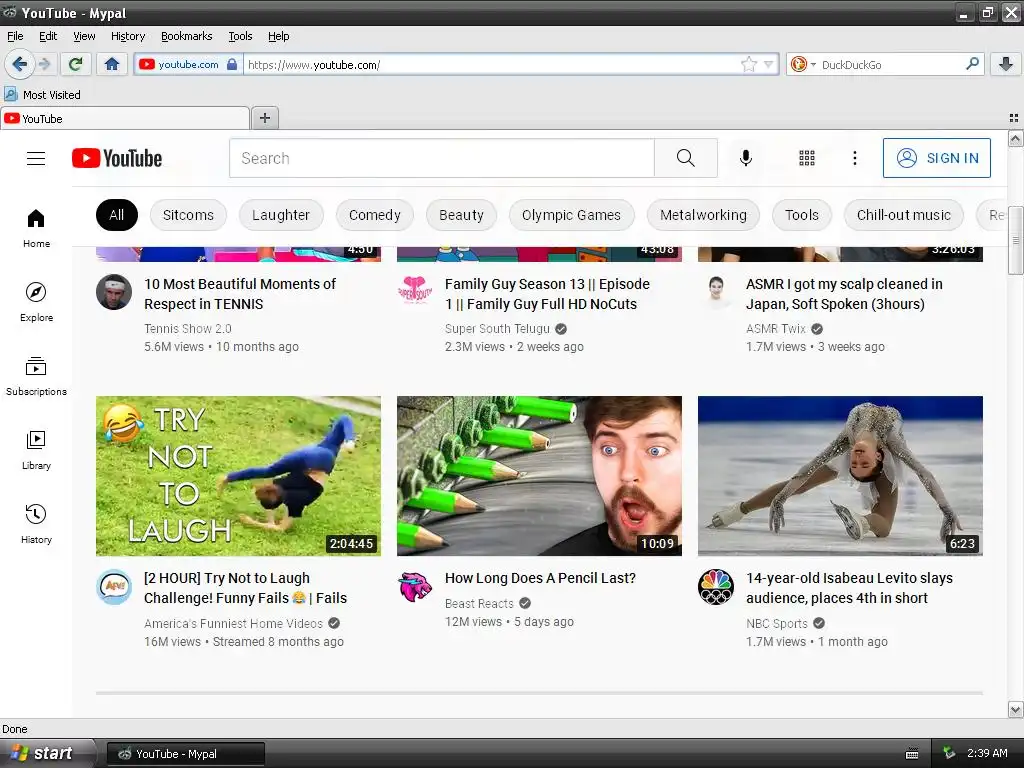This screenshot has height=768, width=1024.
Task: Click the search magnifier button
Action: point(686,158)
